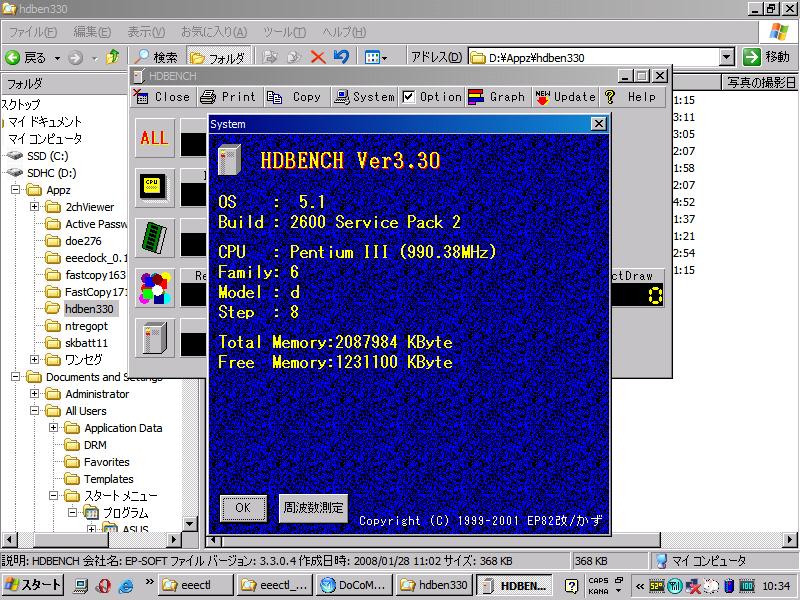Check for Update in HDBENCH toolbar
This screenshot has width=800, height=600.
(x=565, y=97)
